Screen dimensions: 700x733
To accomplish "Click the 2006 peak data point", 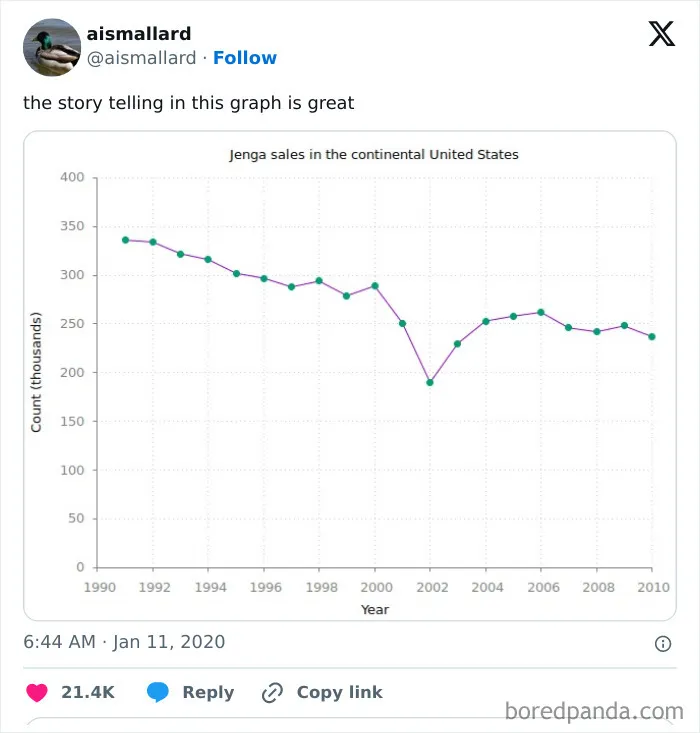I will [541, 312].
